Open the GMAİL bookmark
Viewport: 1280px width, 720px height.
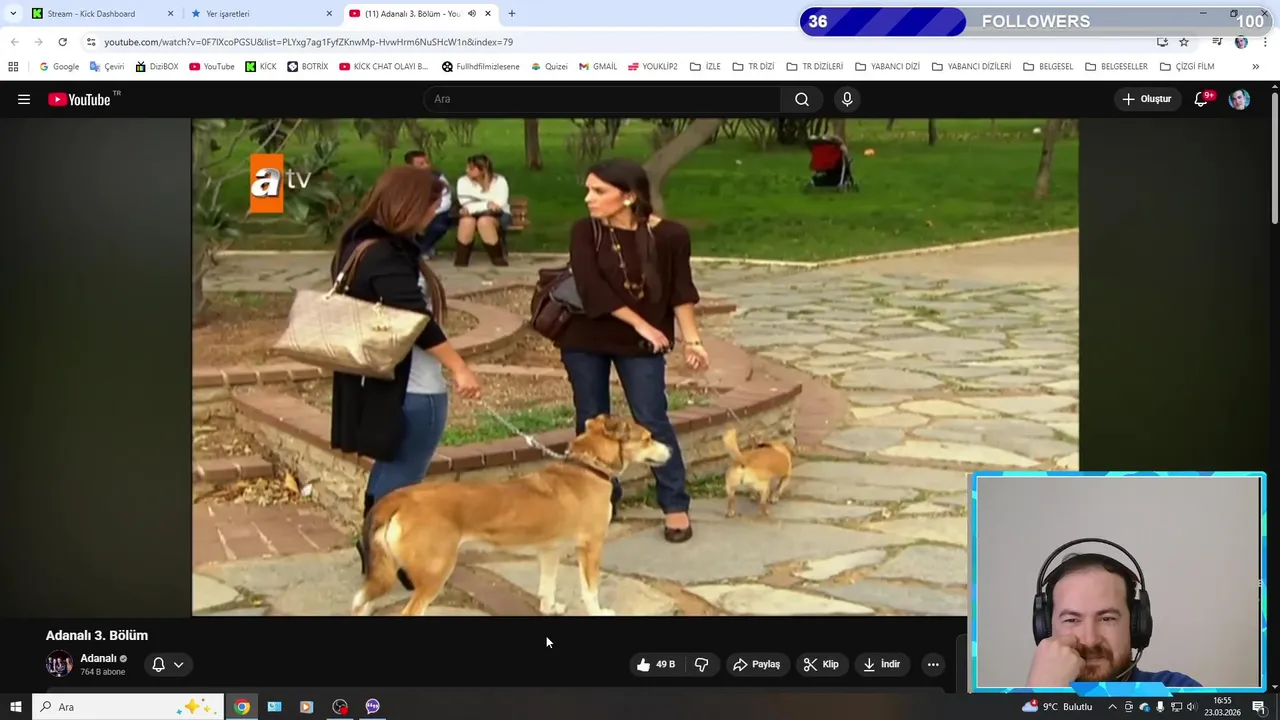(598, 67)
